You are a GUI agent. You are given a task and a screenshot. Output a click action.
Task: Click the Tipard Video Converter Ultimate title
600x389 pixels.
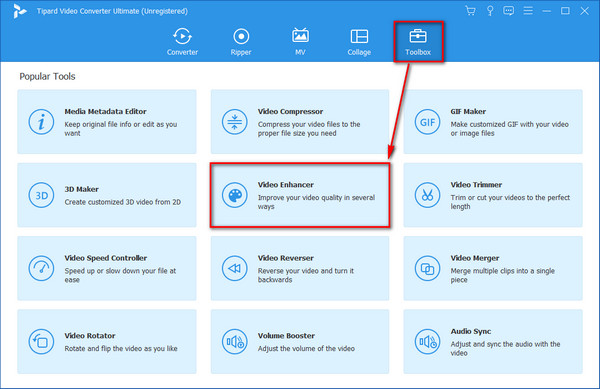tap(112, 11)
